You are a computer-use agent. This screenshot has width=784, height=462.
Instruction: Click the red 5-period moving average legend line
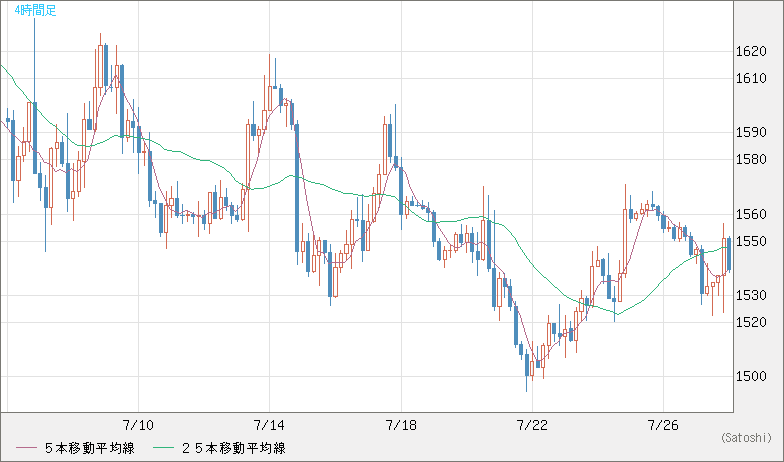click(x=26, y=448)
